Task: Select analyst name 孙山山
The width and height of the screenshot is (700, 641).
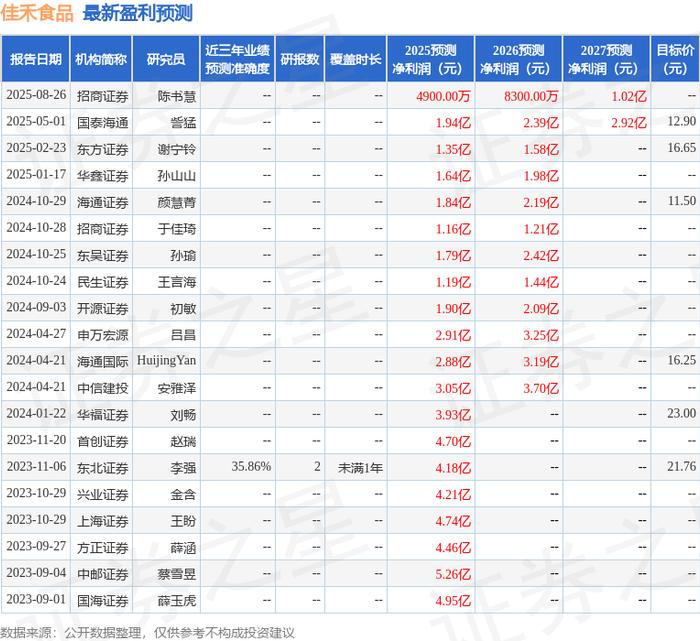Action: click(177, 175)
